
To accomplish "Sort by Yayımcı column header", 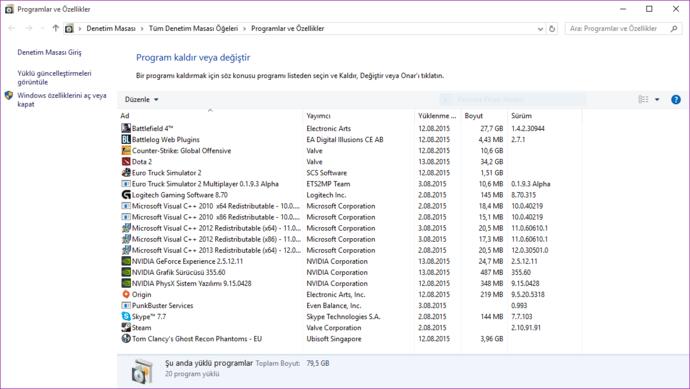I will pyautogui.click(x=318, y=116).
